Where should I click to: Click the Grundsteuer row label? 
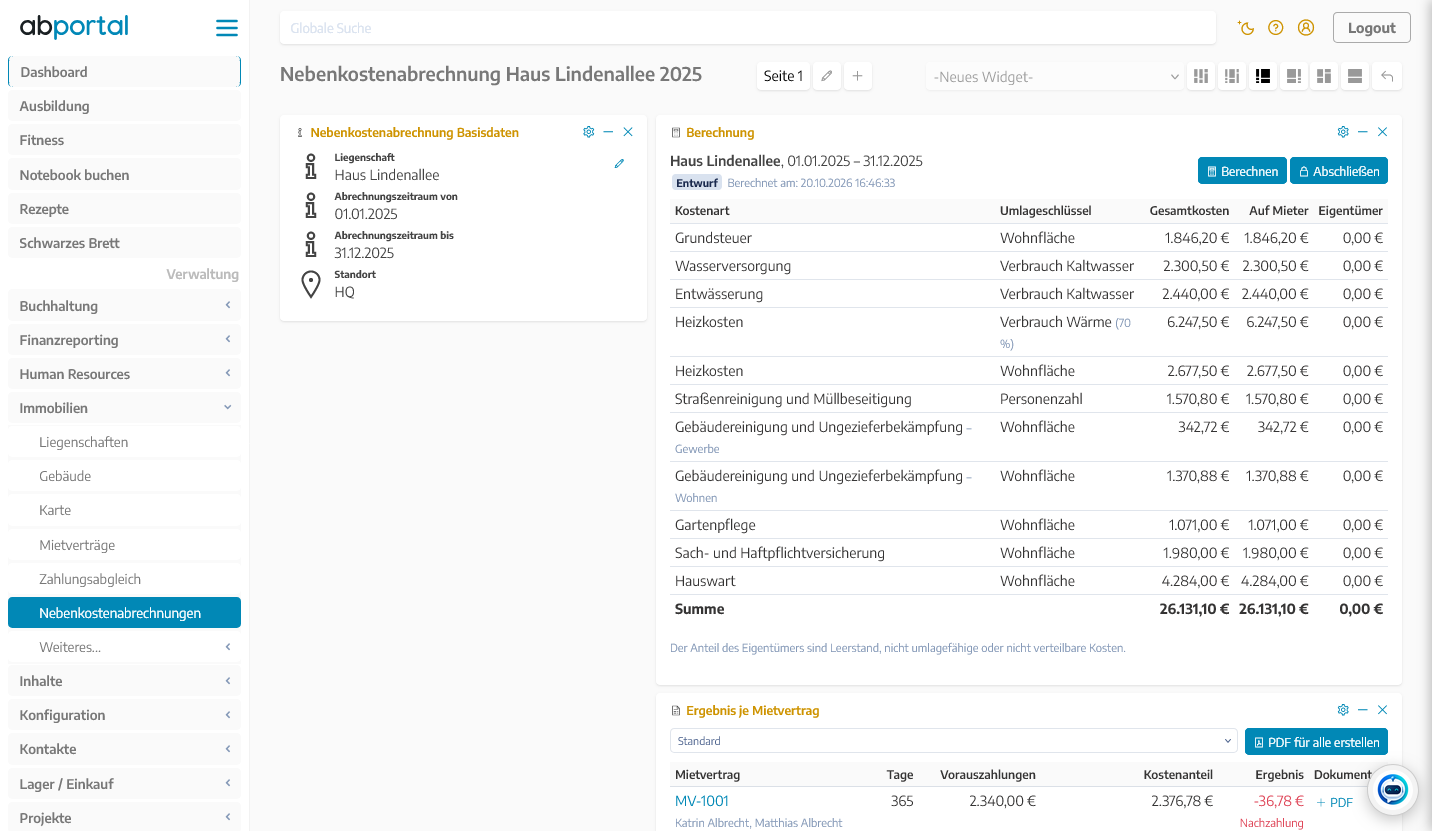[713, 238]
